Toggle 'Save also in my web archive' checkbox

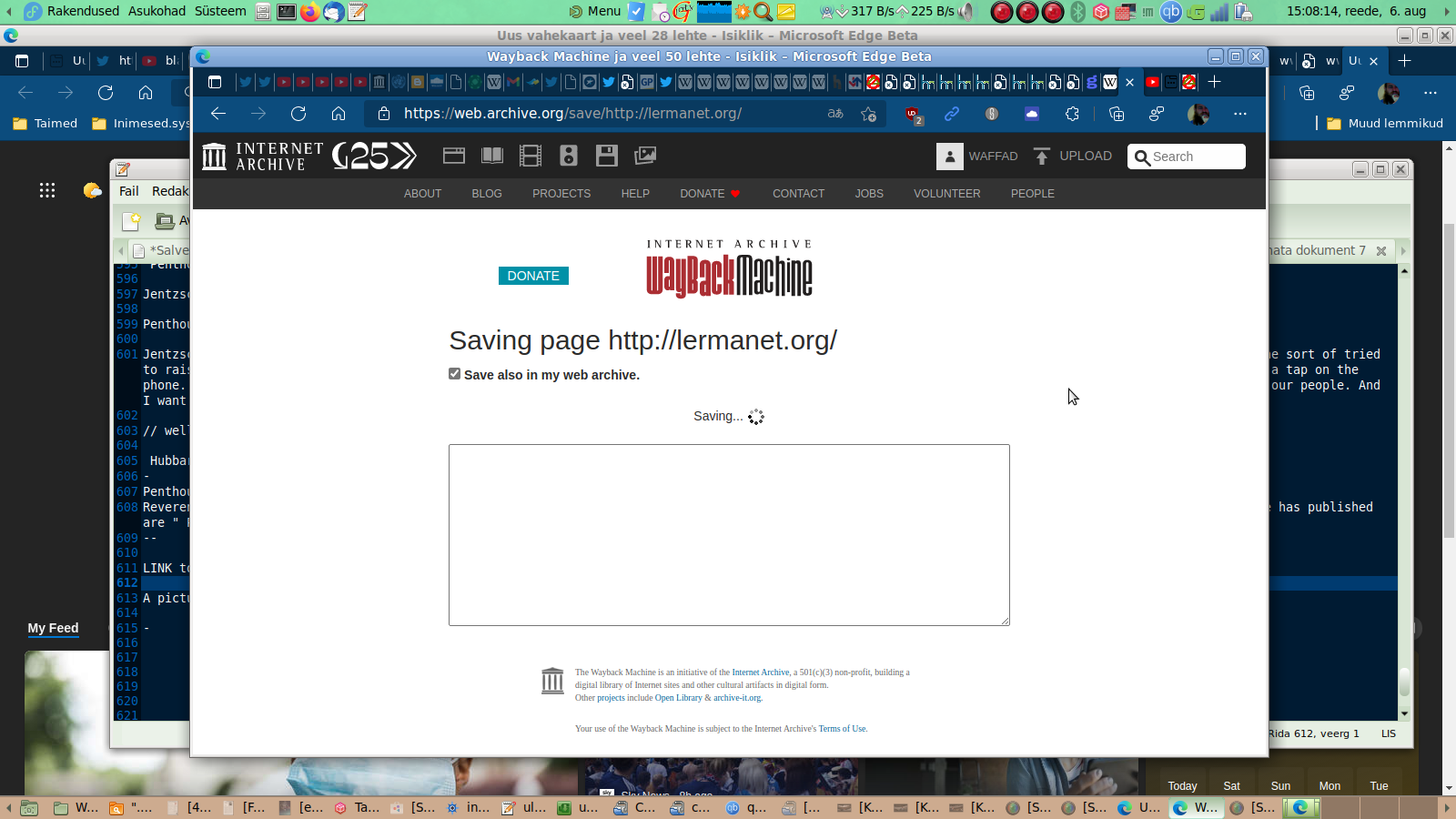(x=455, y=374)
